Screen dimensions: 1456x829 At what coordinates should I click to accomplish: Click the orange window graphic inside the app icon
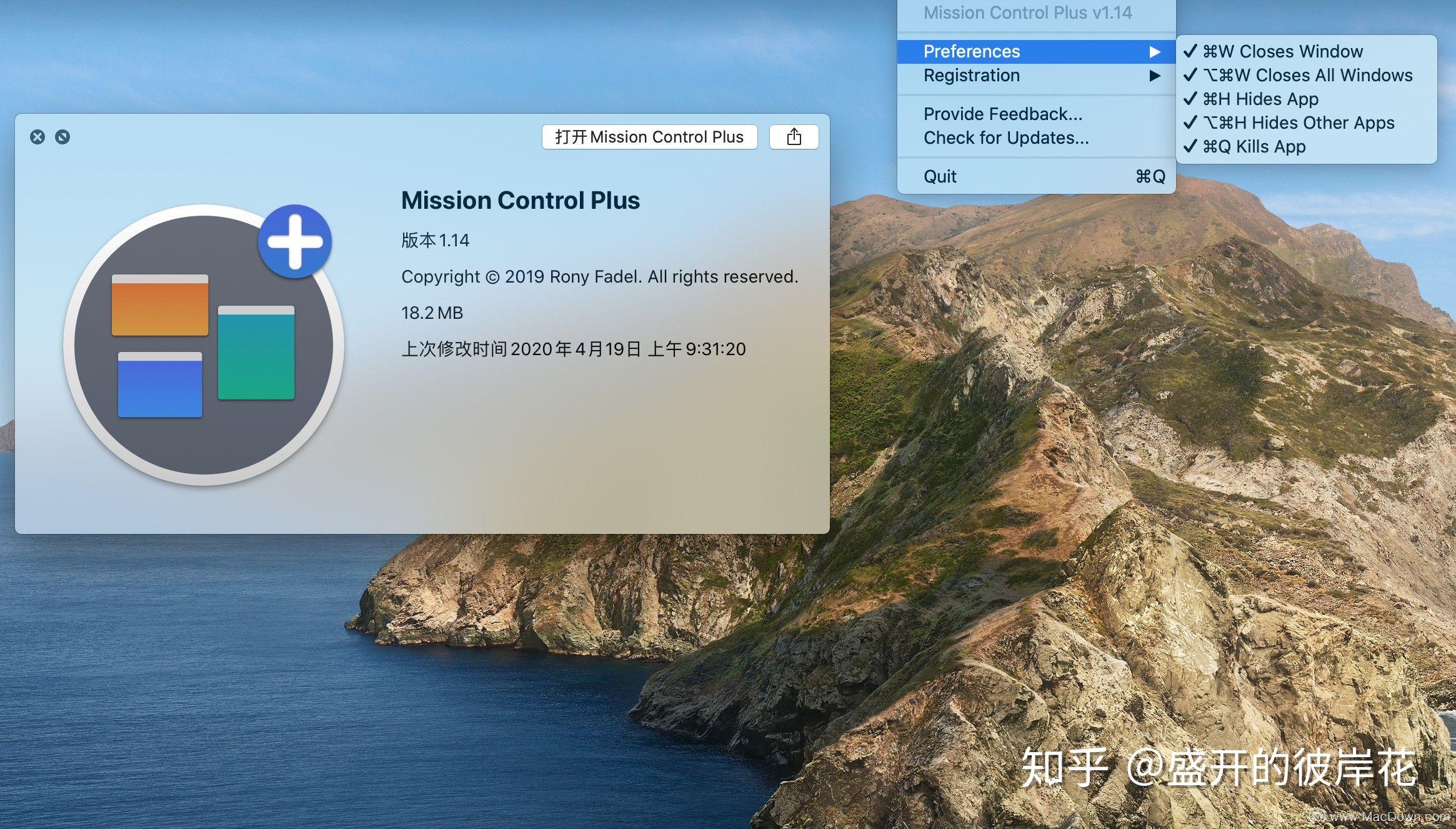[159, 306]
